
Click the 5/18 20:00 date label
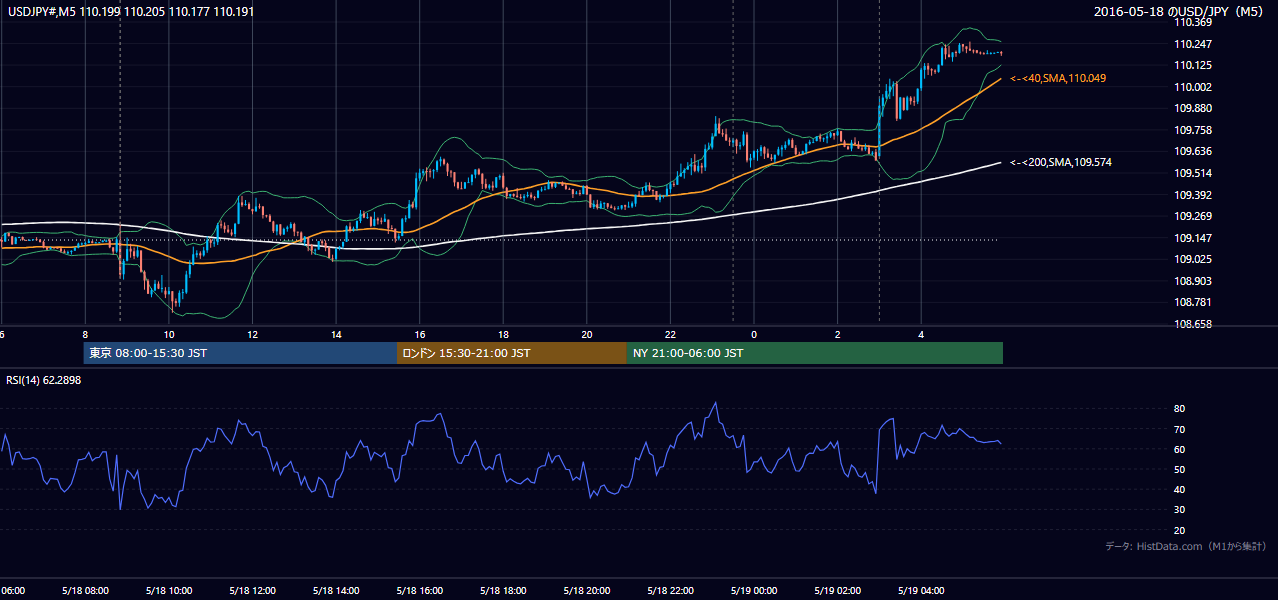tap(586, 590)
